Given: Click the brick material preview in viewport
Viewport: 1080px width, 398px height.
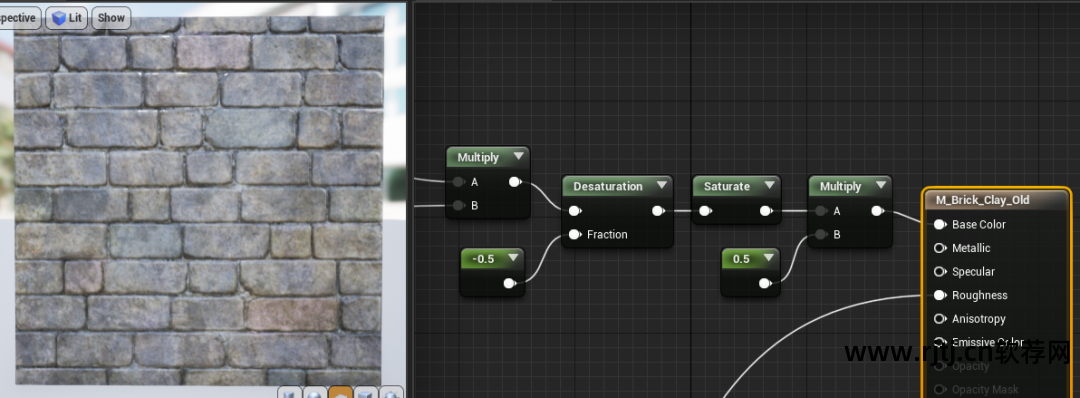Looking at the screenshot, I should 198,200.
